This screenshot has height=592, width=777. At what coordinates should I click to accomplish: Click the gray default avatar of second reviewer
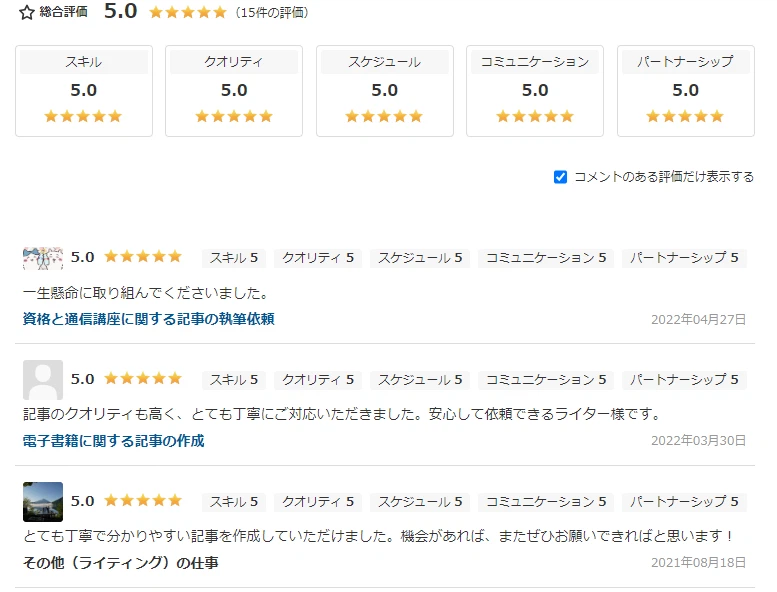tap(43, 380)
